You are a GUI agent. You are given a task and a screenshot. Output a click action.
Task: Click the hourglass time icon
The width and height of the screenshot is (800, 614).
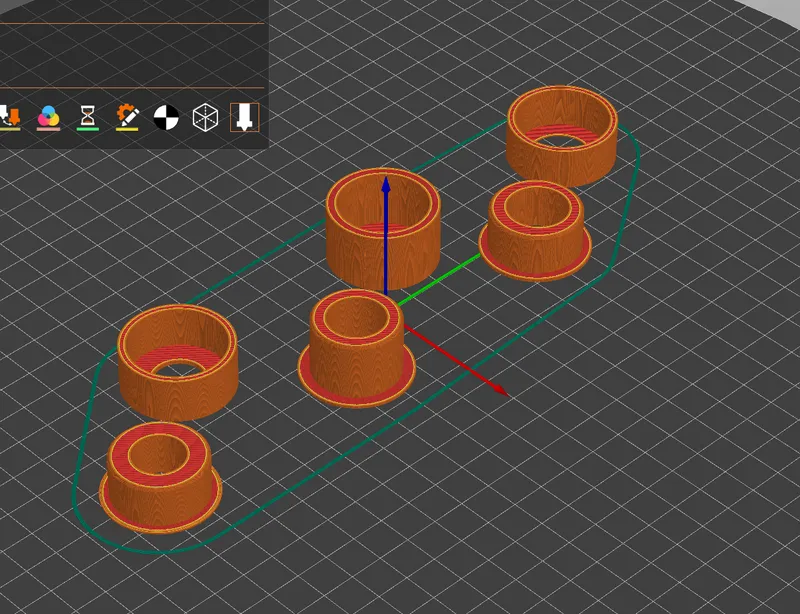click(x=88, y=117)
